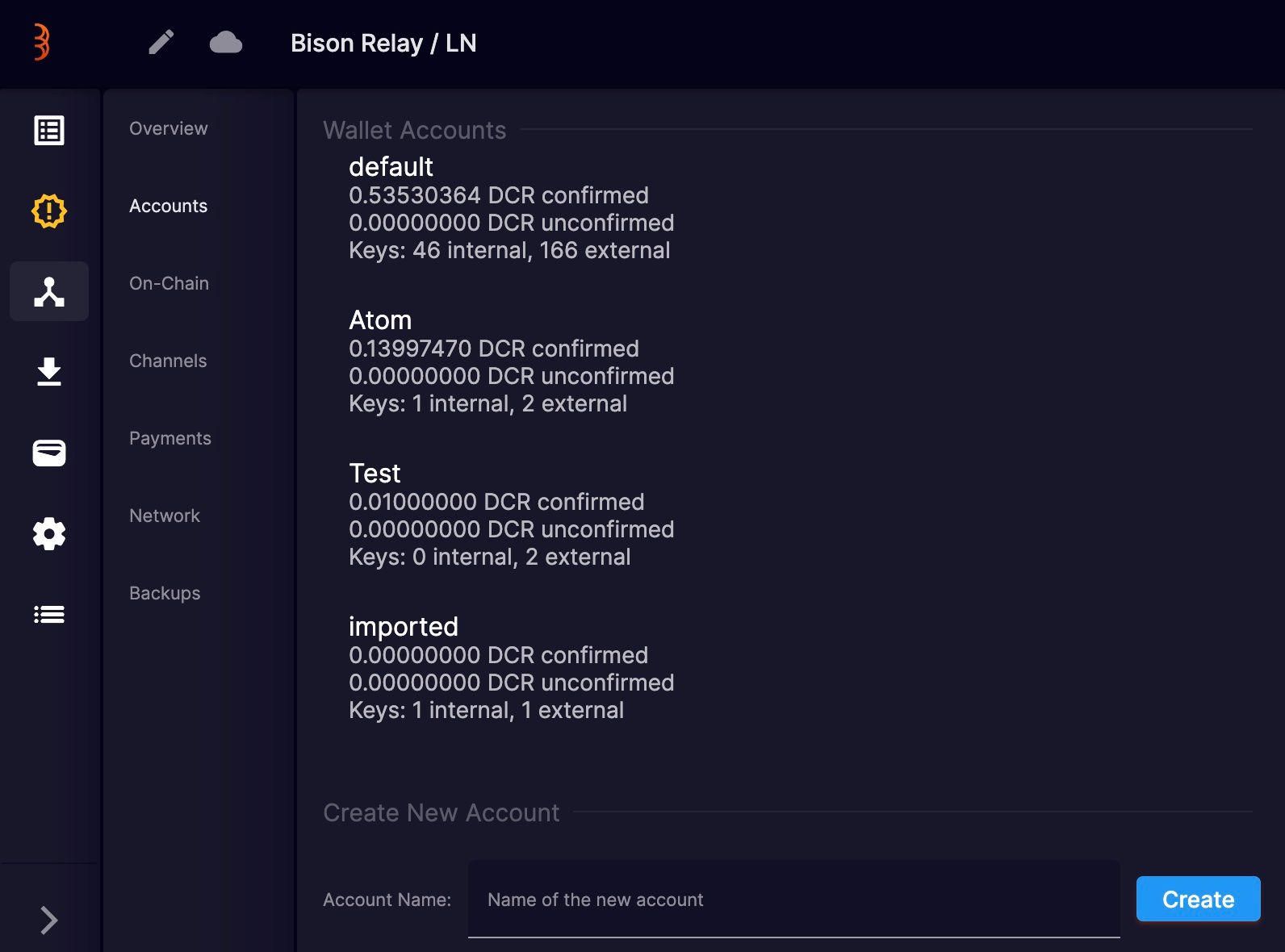Click the 'Account Name:' label

(387, 900)
